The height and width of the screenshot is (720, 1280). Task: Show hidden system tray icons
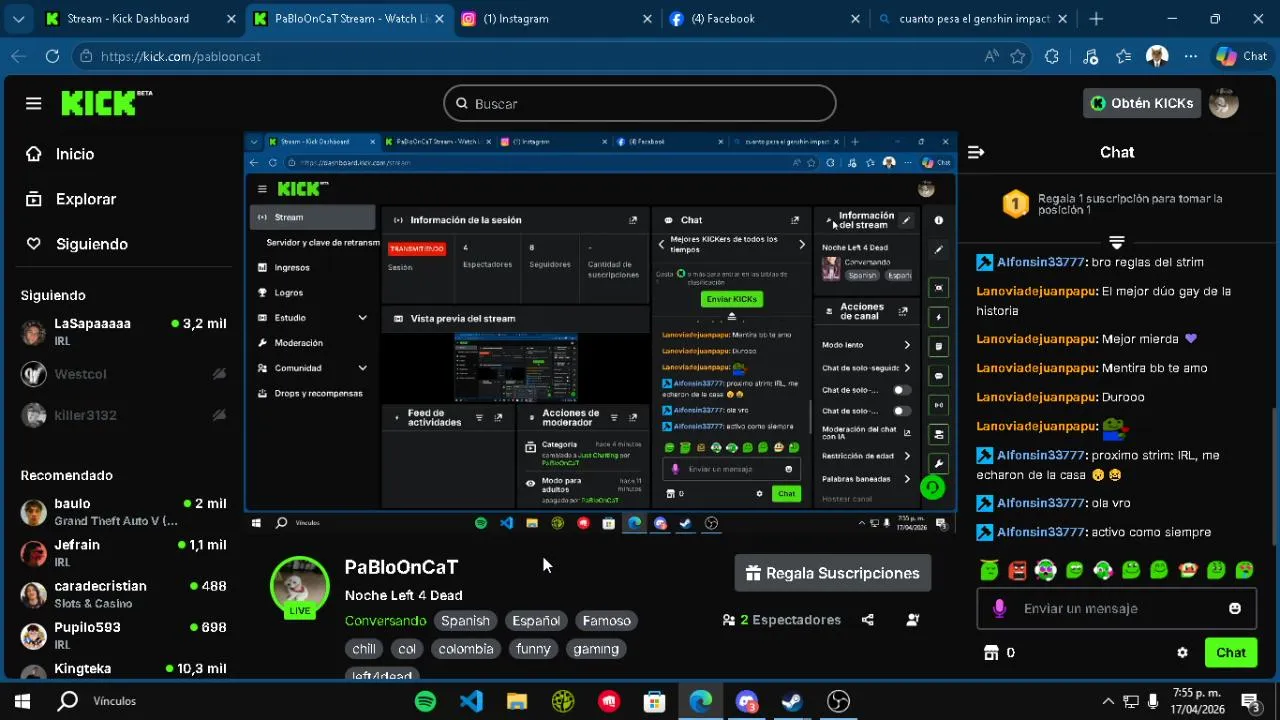[x=1108, y=701]
